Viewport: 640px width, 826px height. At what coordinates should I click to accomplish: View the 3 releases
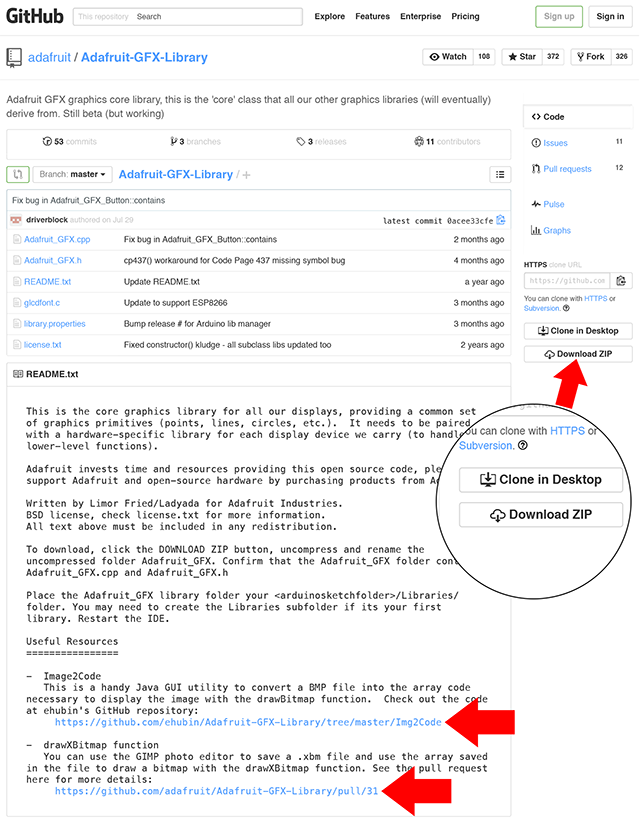tap(321, 142)
